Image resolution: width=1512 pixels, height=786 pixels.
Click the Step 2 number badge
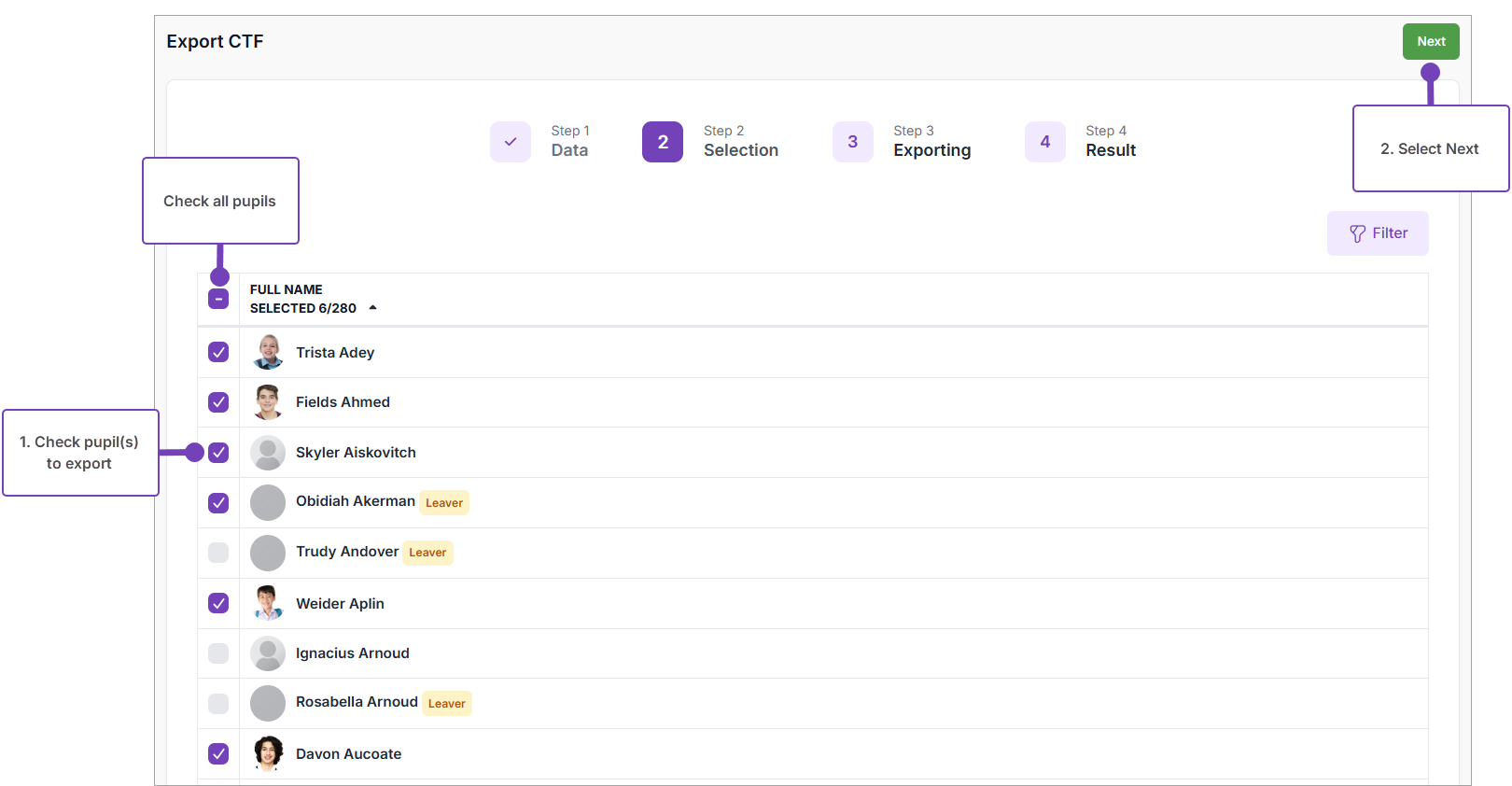tap(663, 142)
